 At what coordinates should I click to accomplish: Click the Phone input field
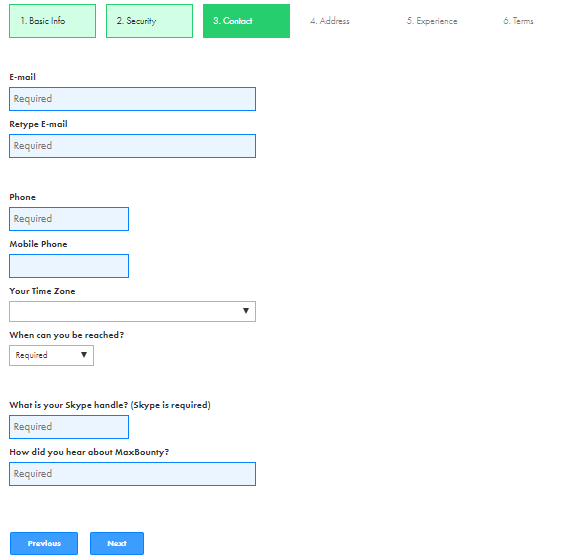pos(69,219)
